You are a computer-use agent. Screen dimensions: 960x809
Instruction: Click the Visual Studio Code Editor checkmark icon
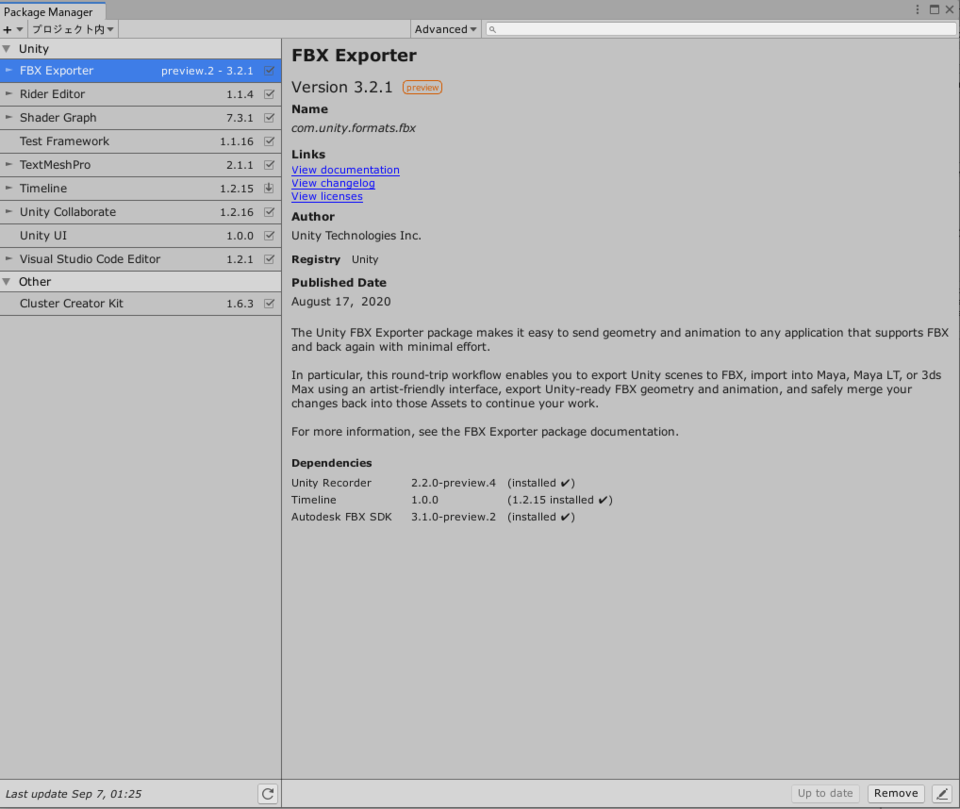point(269,259)
